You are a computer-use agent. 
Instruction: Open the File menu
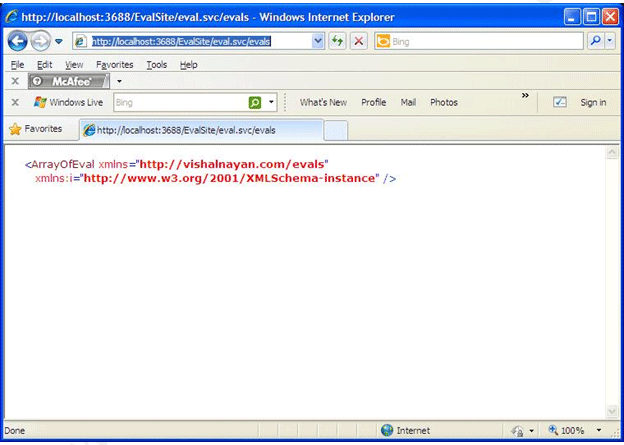18,64
